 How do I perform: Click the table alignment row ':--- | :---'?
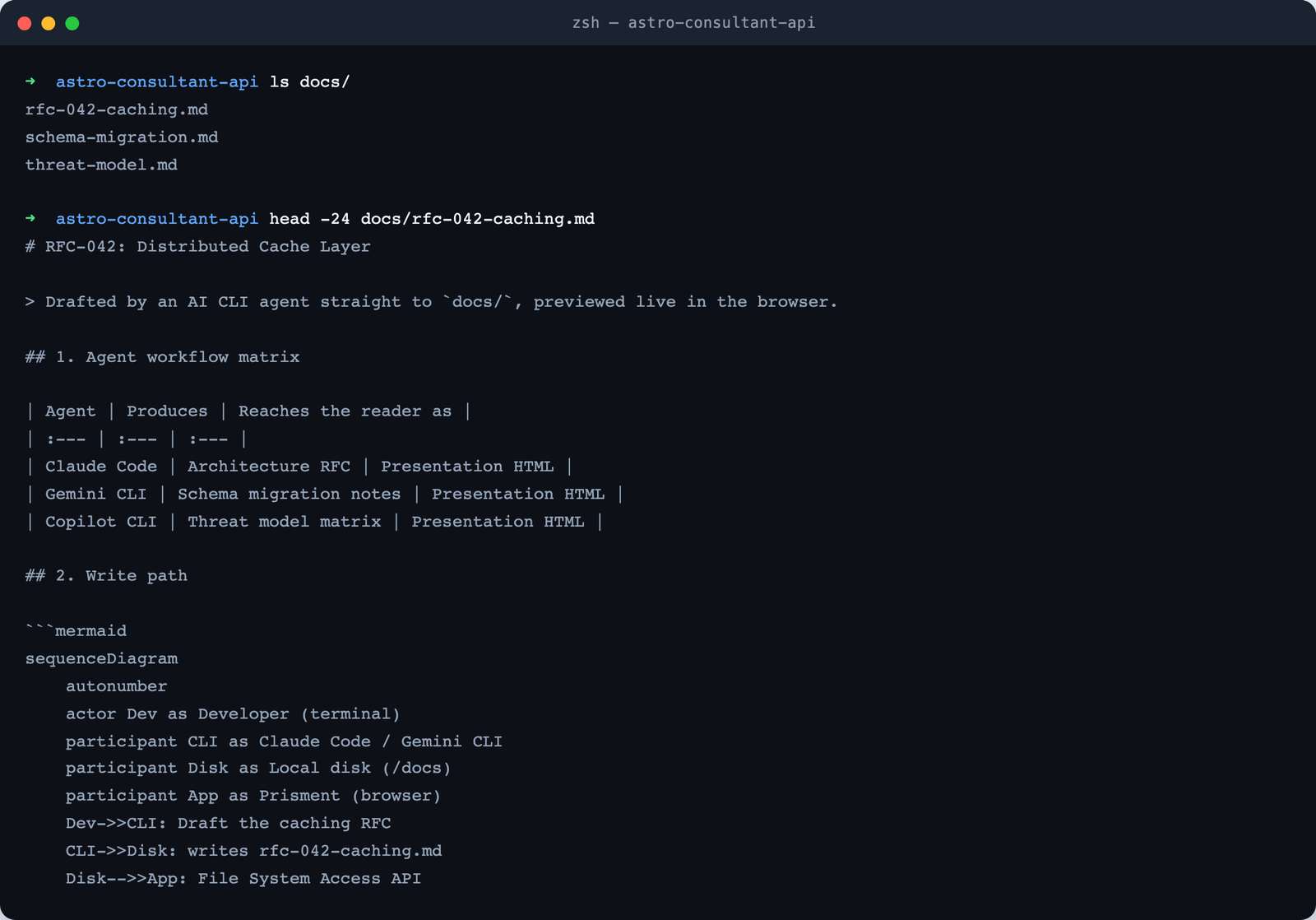coord(137,439)
